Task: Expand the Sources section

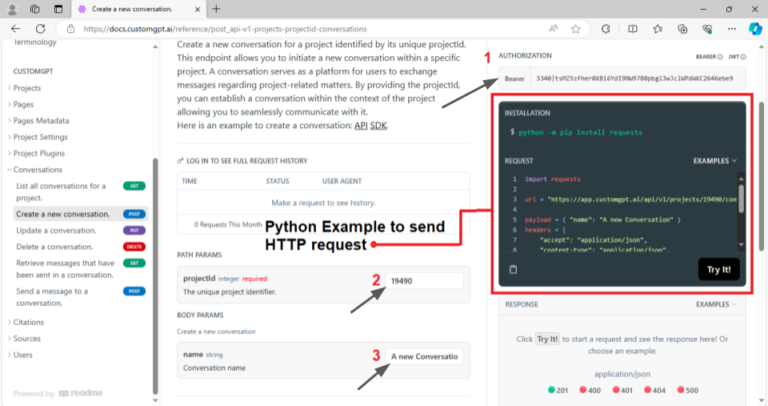Action: pyautogui.click(x=27, y=338)
